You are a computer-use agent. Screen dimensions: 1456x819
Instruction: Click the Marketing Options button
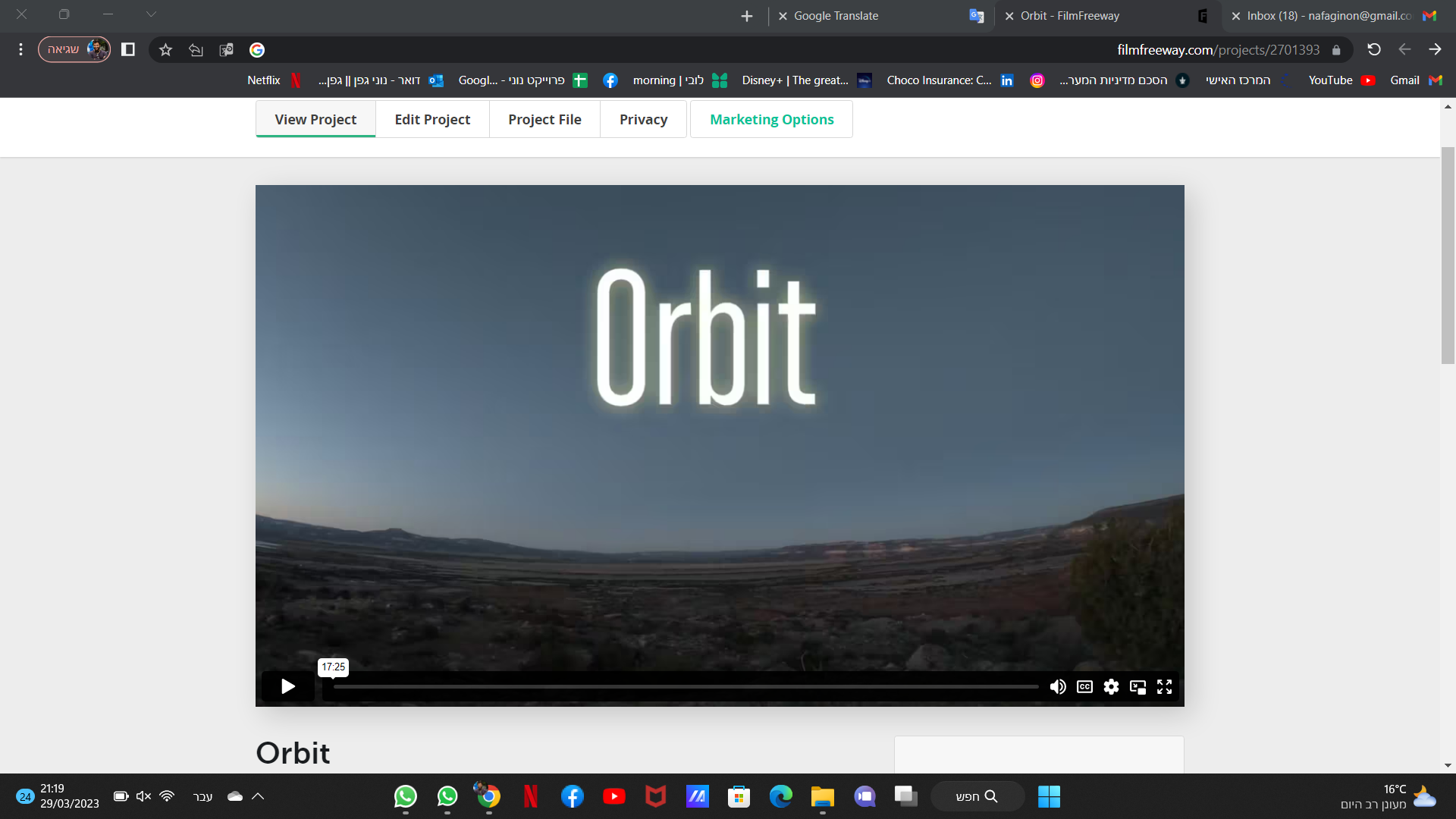pos(771,119)
